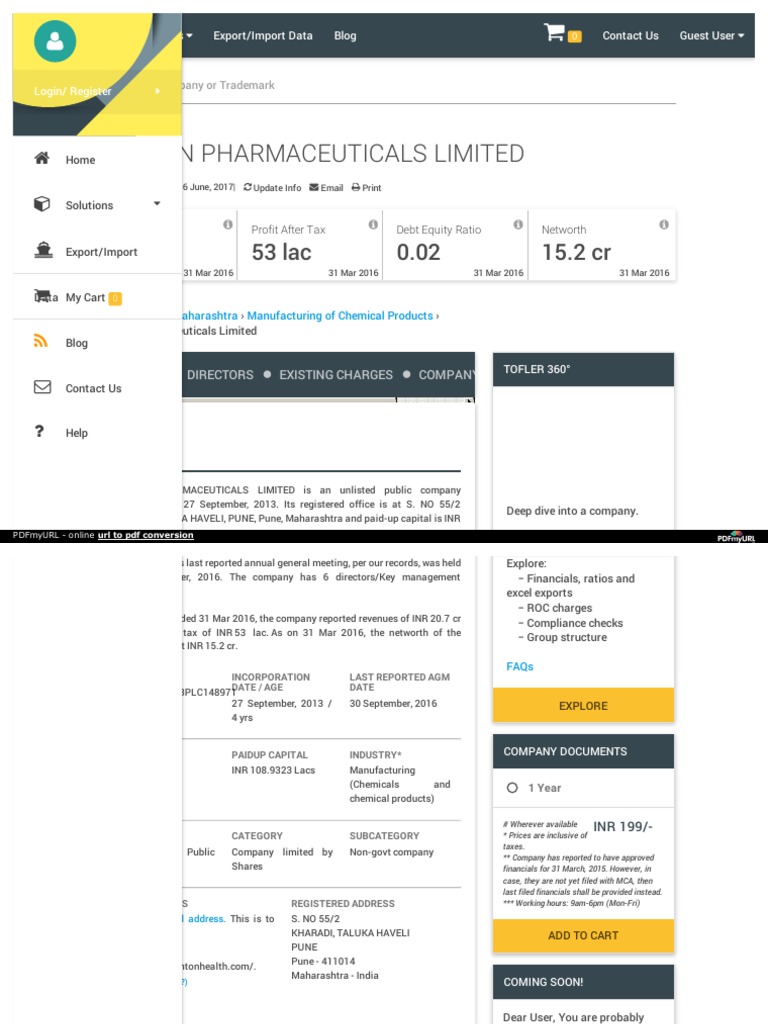Open the shopping cart icon in header

click(x=554, y=33)
